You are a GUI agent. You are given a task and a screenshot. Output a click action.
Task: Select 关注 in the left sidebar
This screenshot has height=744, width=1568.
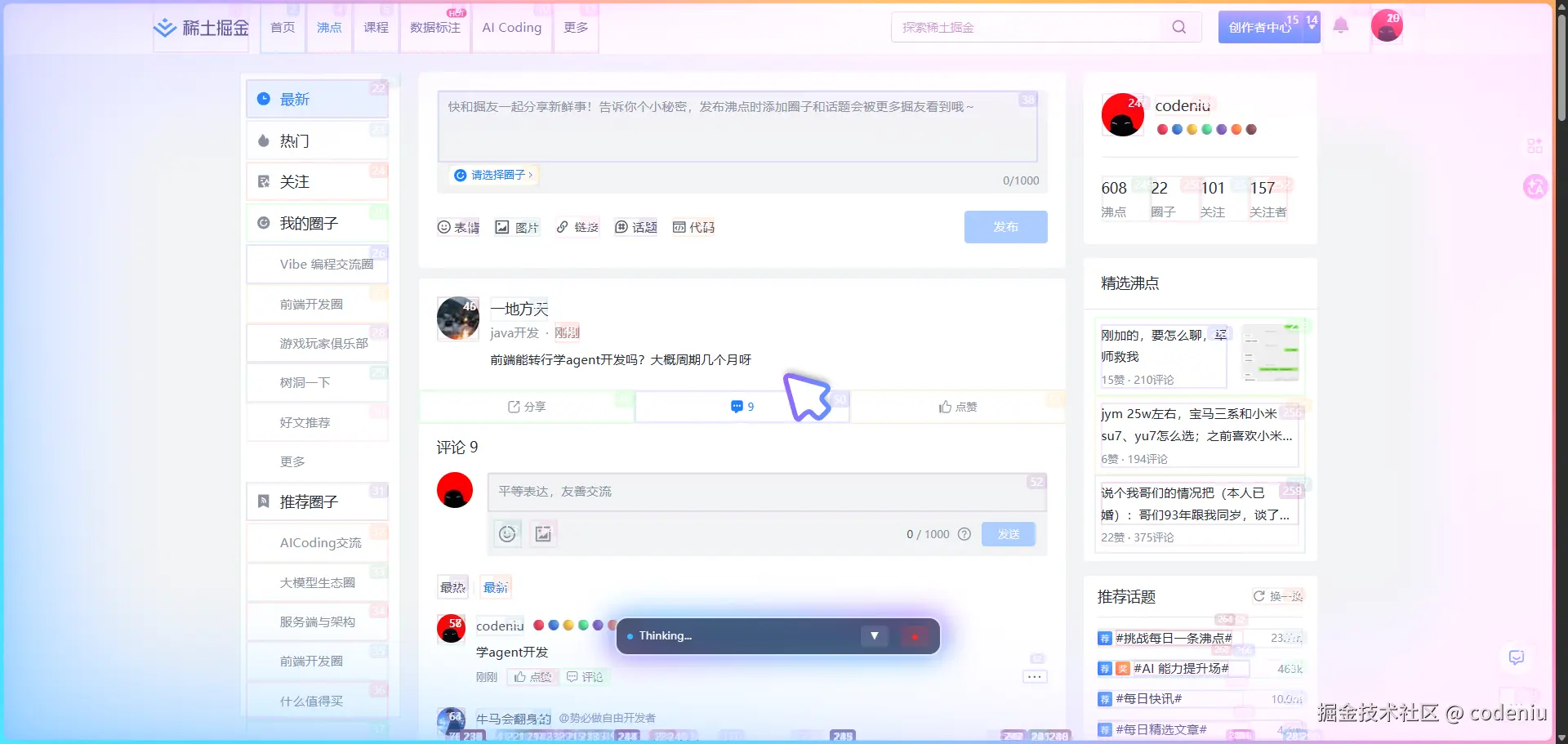294,181
